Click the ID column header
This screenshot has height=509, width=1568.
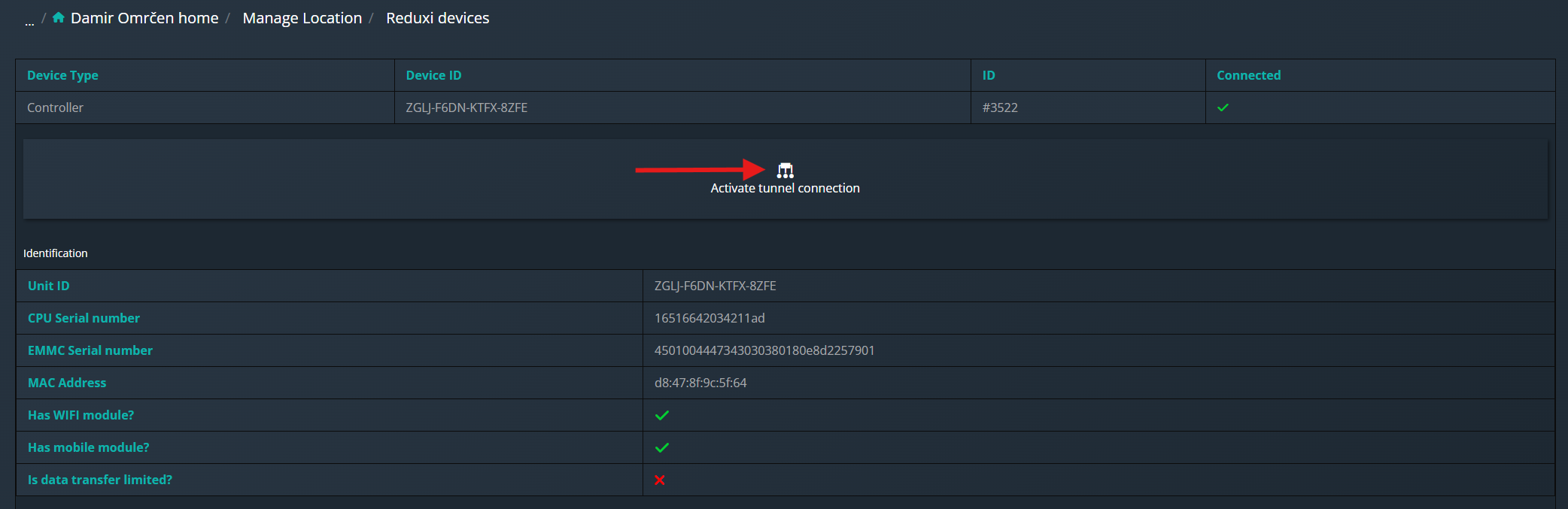click(x=989, y=75)
